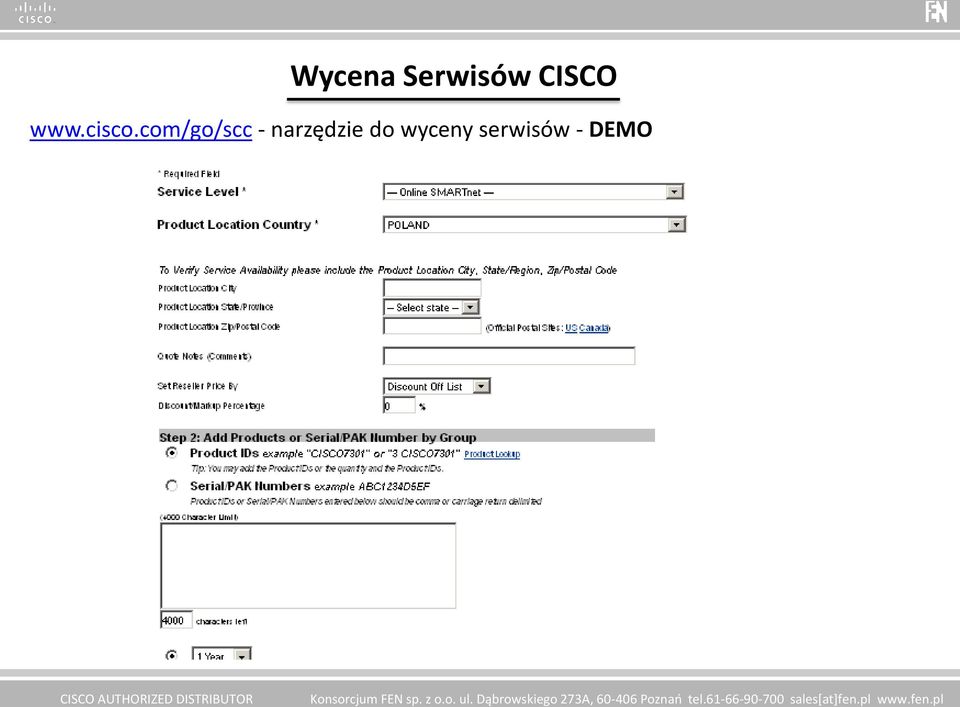Click the Discount/Markup Percentage field

(x=399, y=405)
